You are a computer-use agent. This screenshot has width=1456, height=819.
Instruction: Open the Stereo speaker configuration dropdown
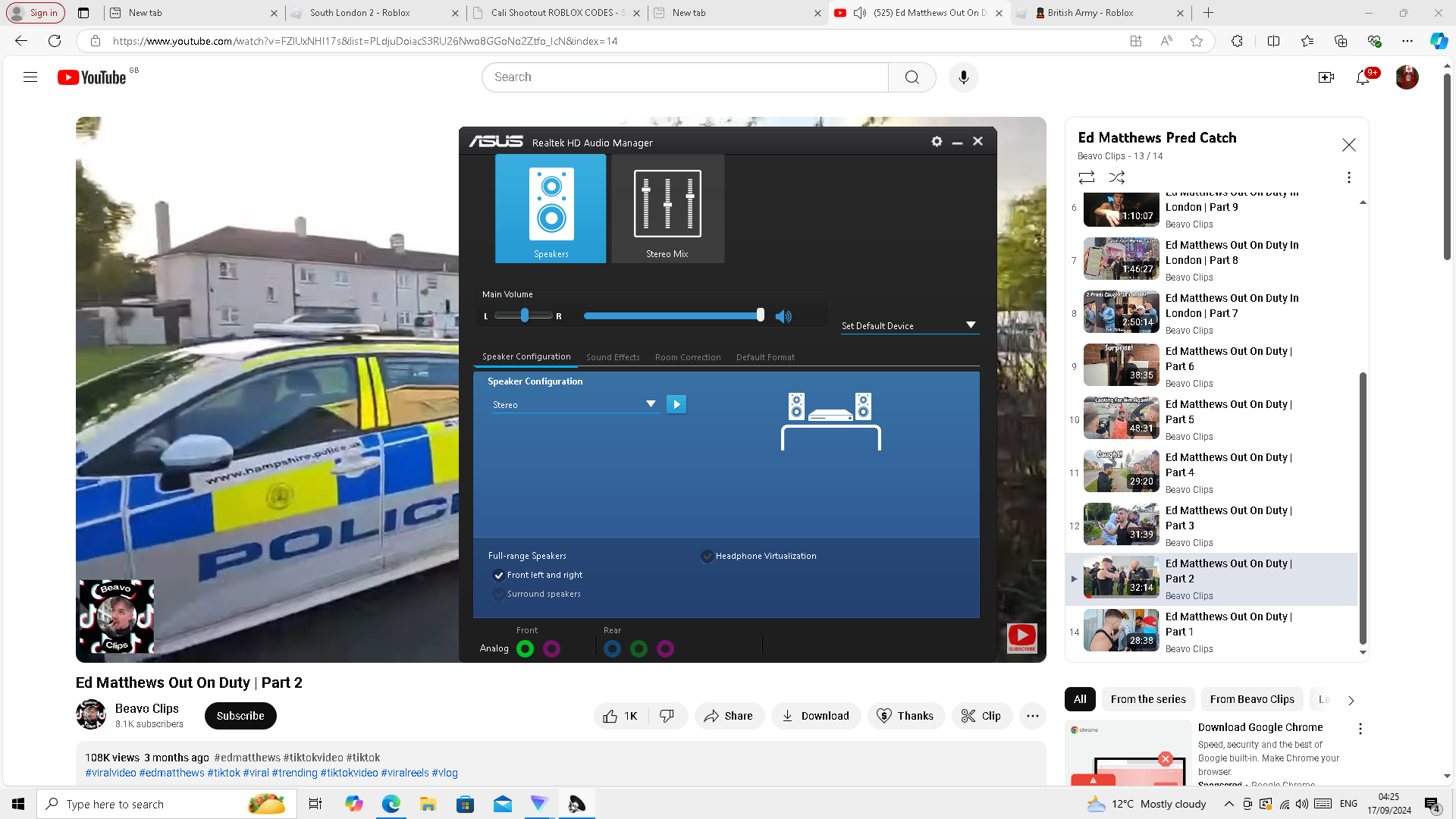coord(574,404)
